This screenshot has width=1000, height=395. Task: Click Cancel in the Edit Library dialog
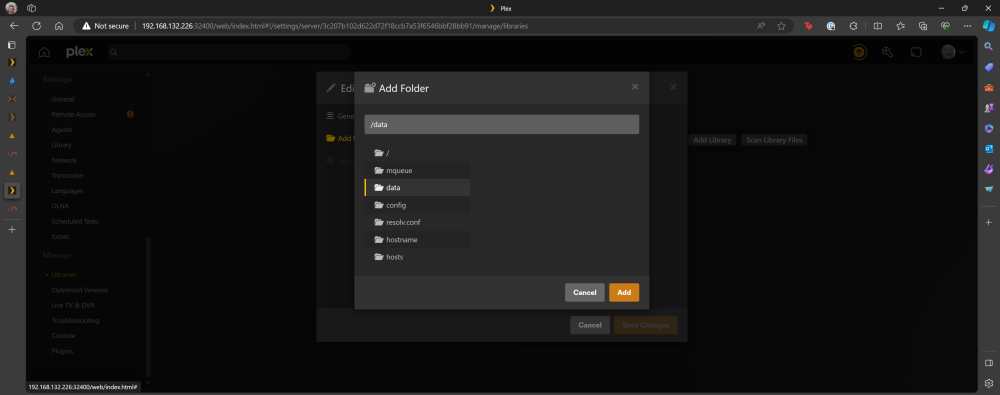click(x=590, y=325)
